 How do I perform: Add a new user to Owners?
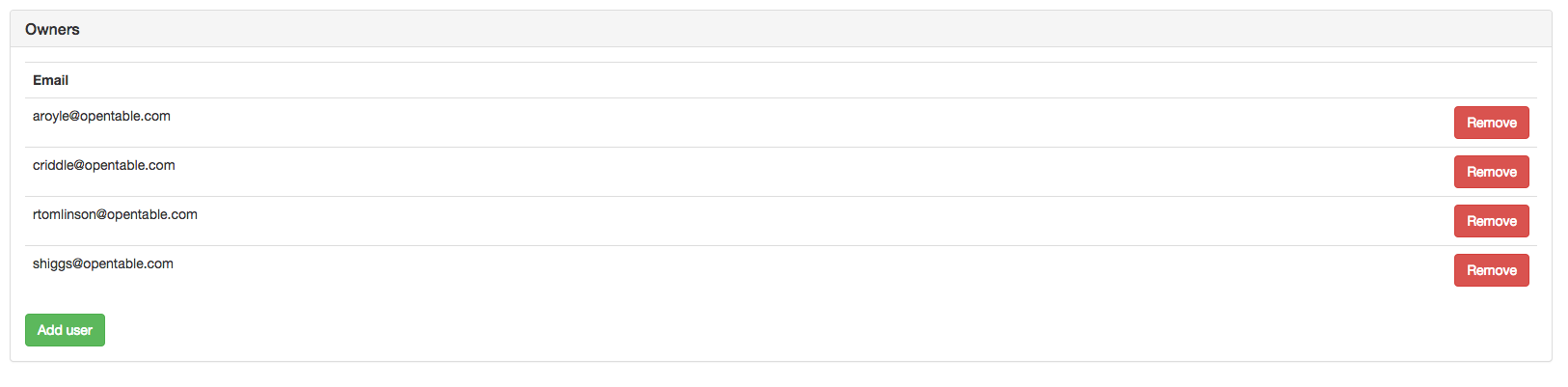tap(65, 330)
